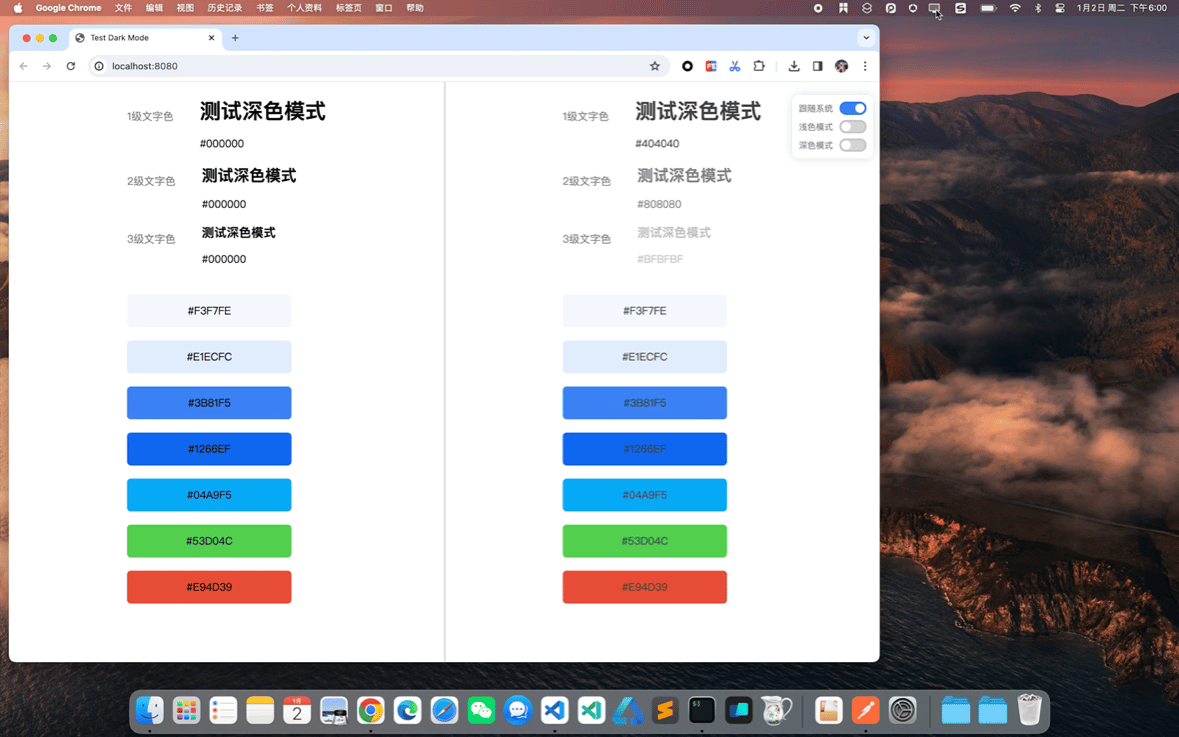
Task: Expand the tab search chevron
Action: click(866, 38)
